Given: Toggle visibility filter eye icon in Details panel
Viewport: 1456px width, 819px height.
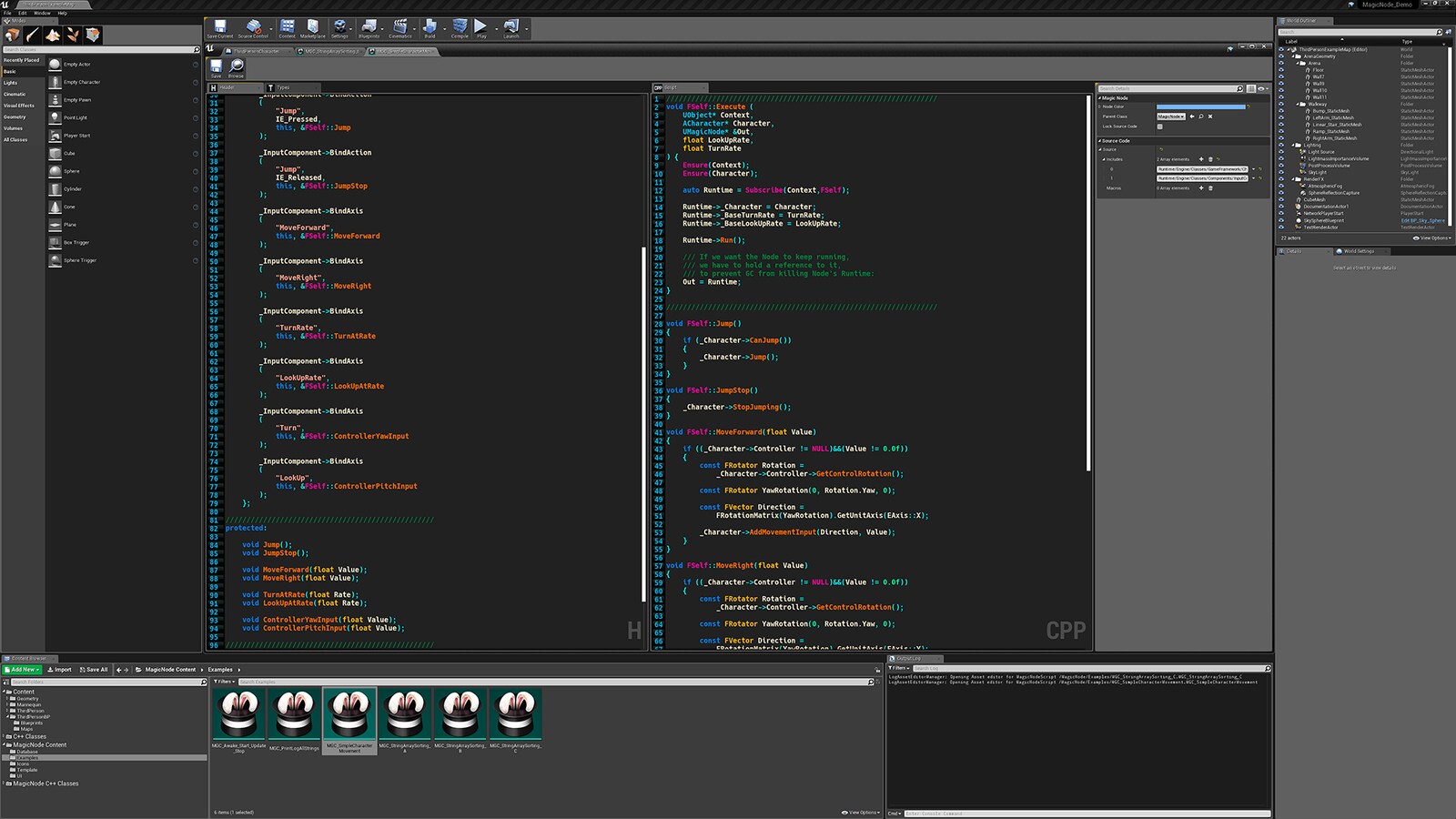Looking at the screenshot, I should (1261, 88).
